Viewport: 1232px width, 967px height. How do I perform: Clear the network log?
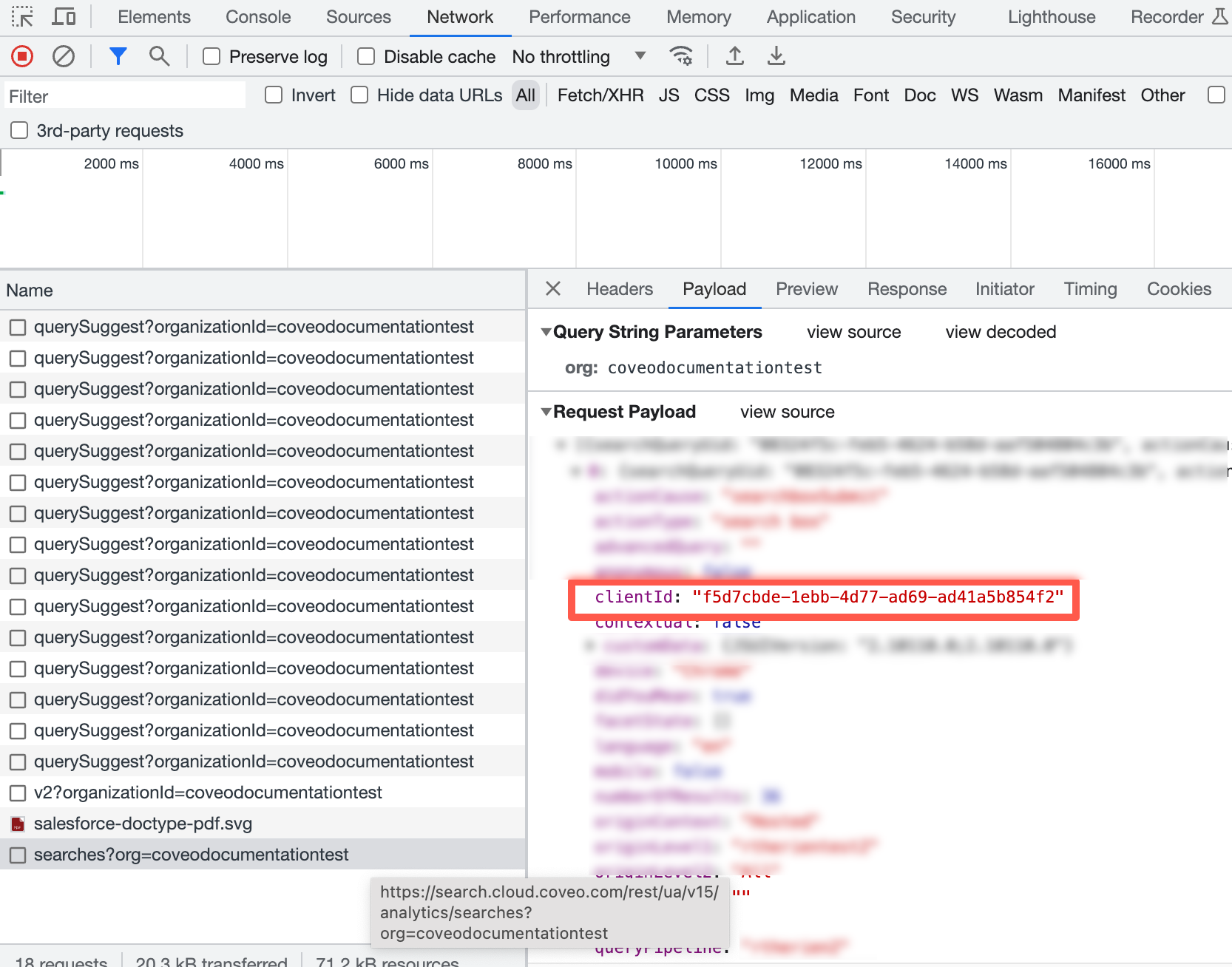tap(64, 56)
